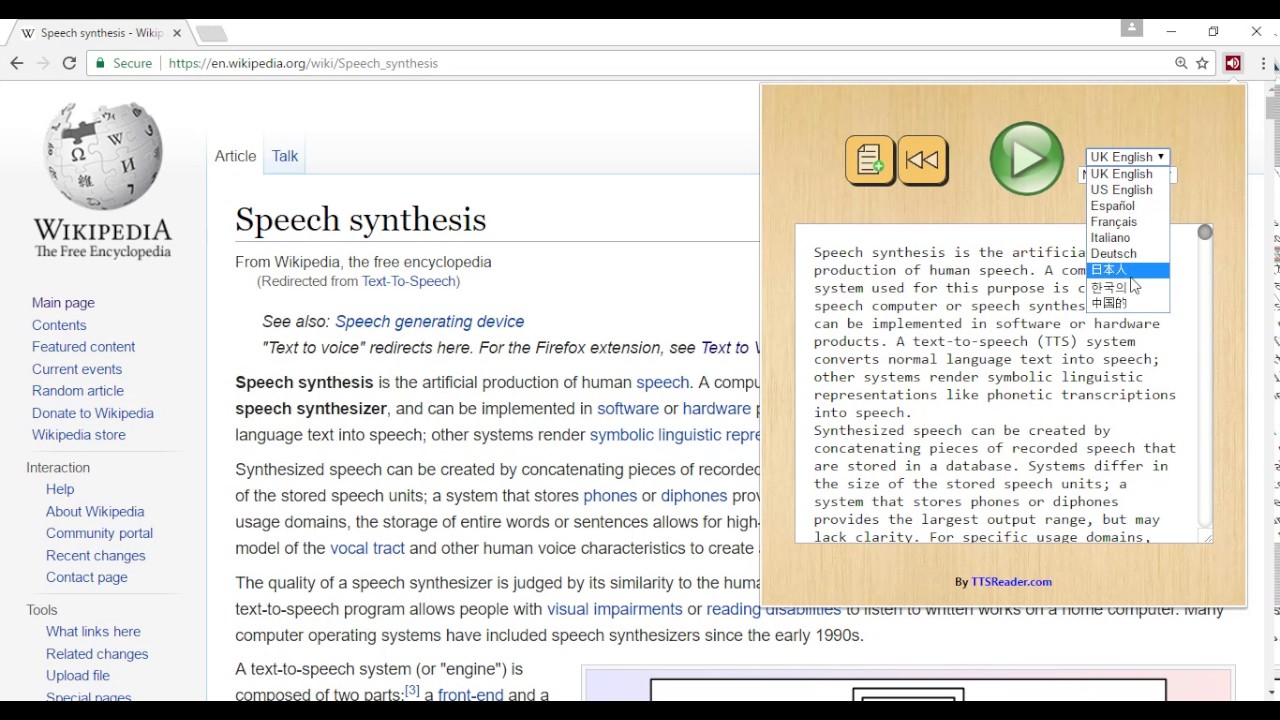Follow the front-end link
Image resolution: width=1280 pixels, height=720 pixels.
pos(470,695)
